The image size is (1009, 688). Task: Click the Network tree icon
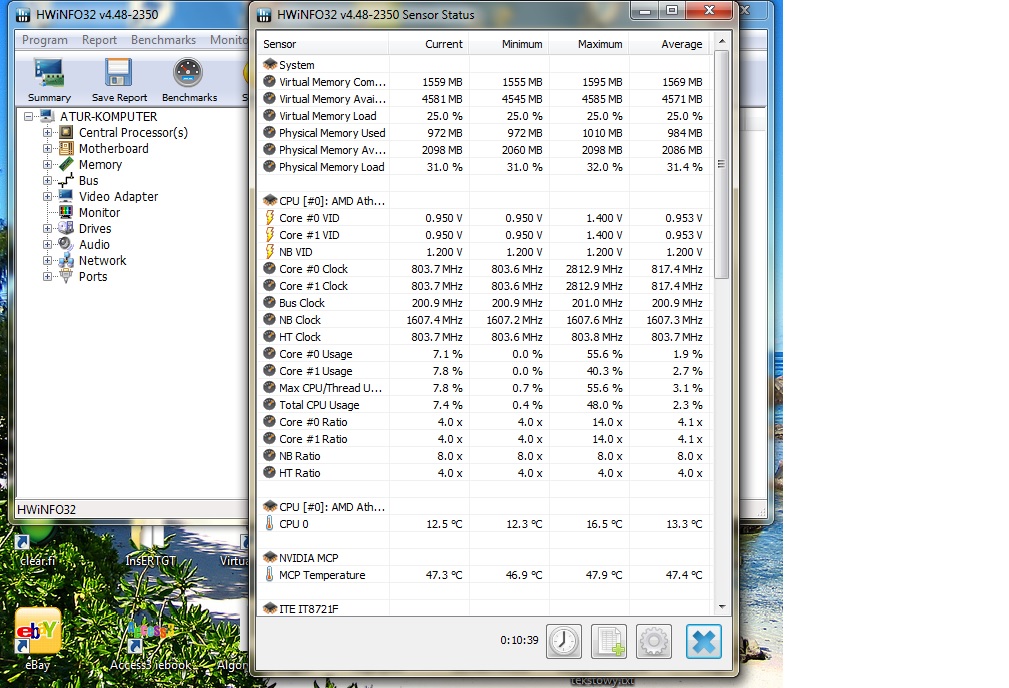coord(66,261)
